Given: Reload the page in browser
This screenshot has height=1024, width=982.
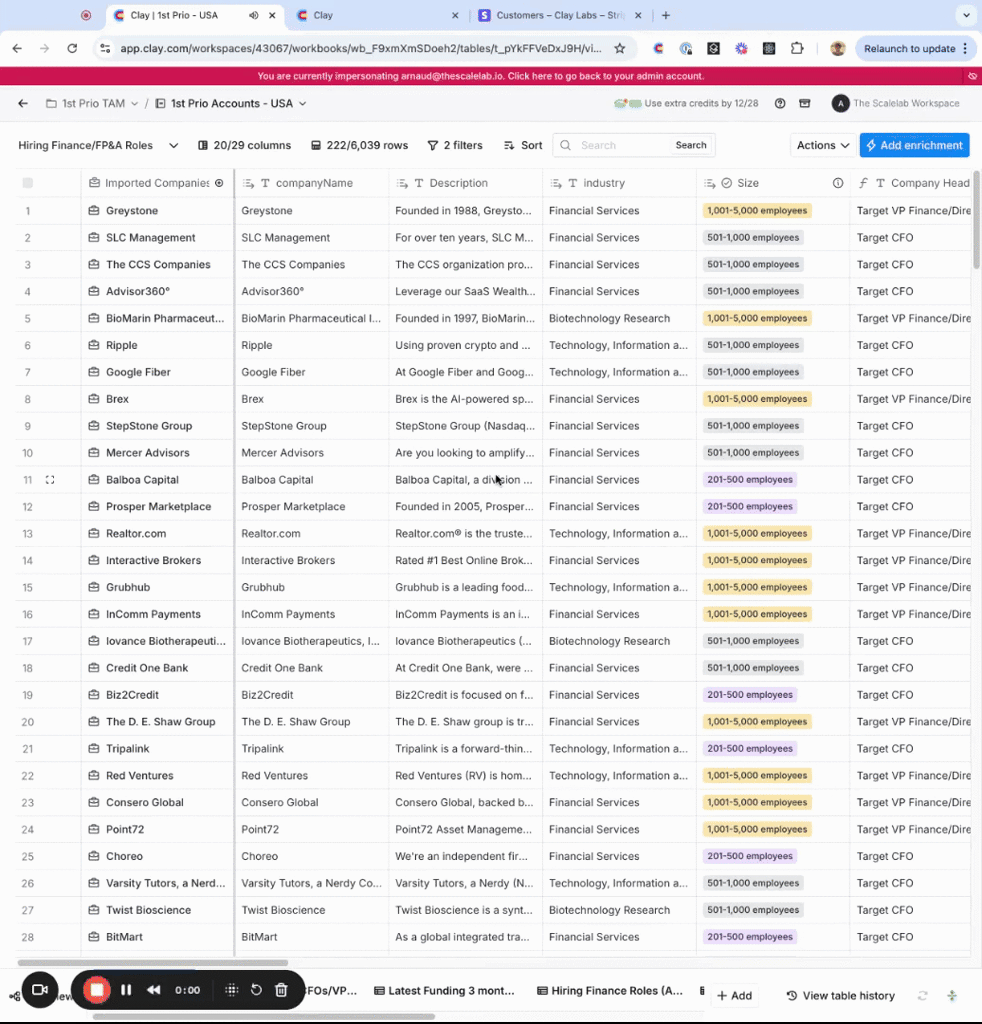Looking at the screenshot, I should [x=72, y=48].
